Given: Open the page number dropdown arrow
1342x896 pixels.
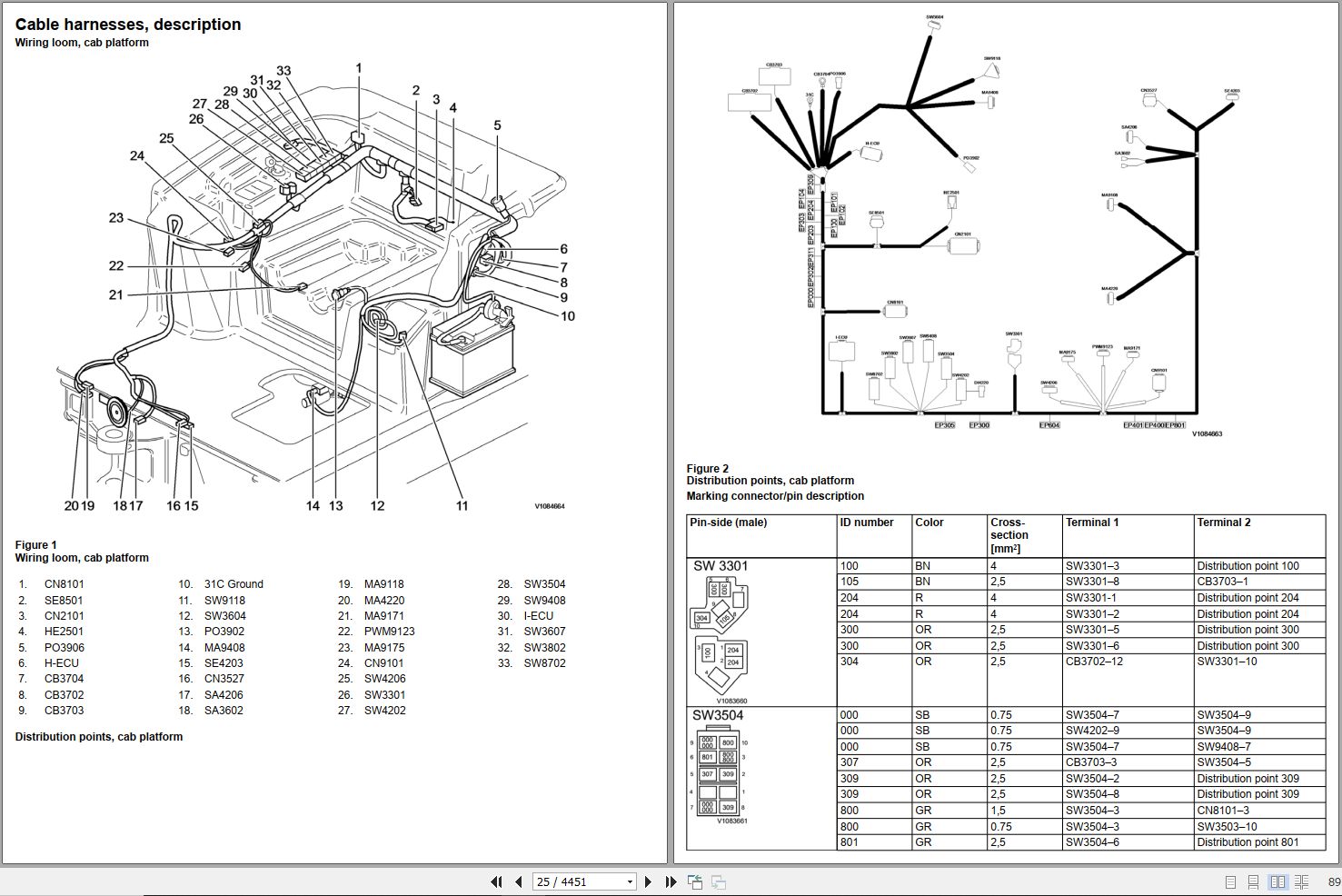Looking at the screenshot, I should [x=630, y=882].
